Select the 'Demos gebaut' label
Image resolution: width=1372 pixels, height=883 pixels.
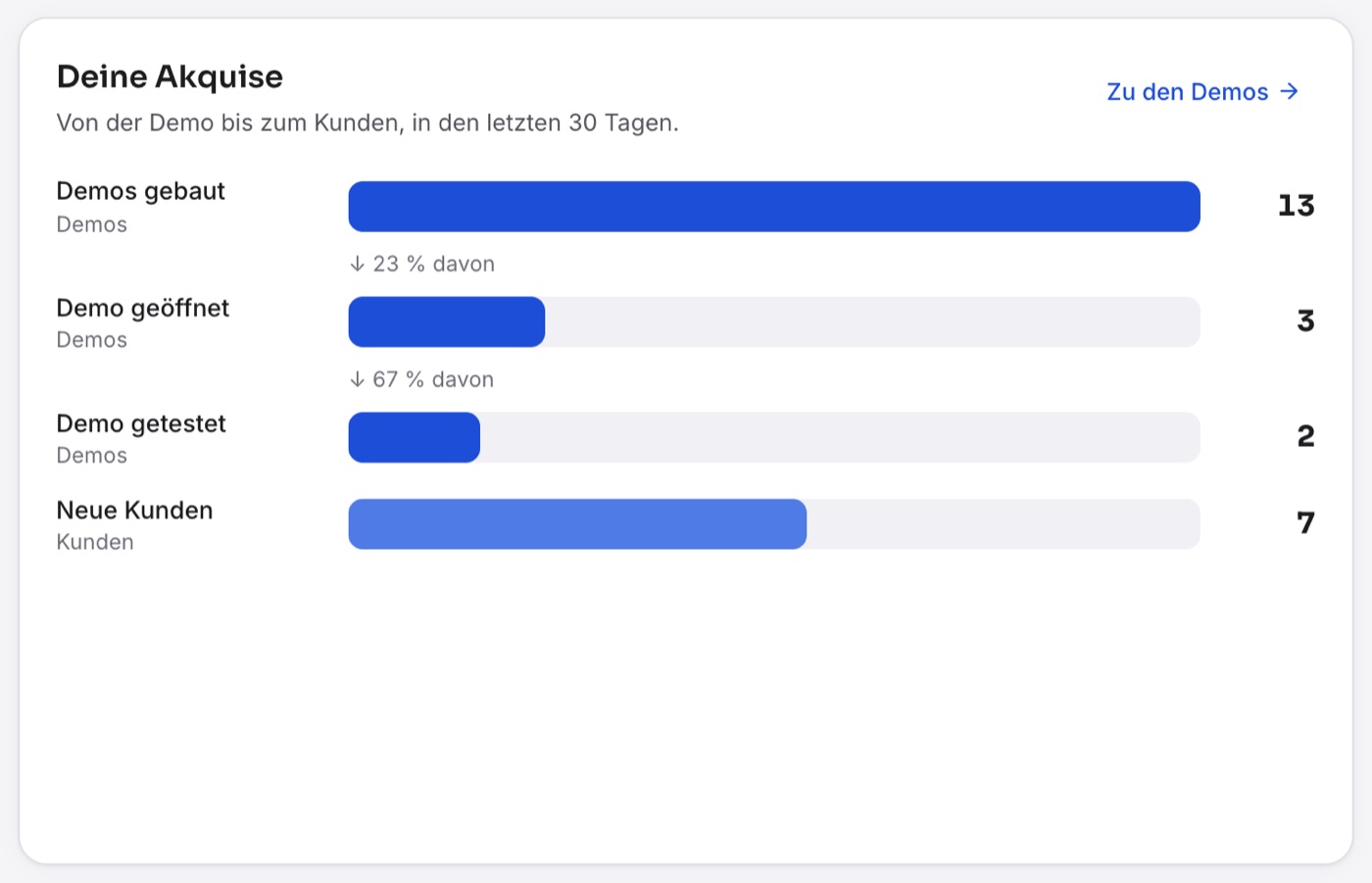click(141, 191)
